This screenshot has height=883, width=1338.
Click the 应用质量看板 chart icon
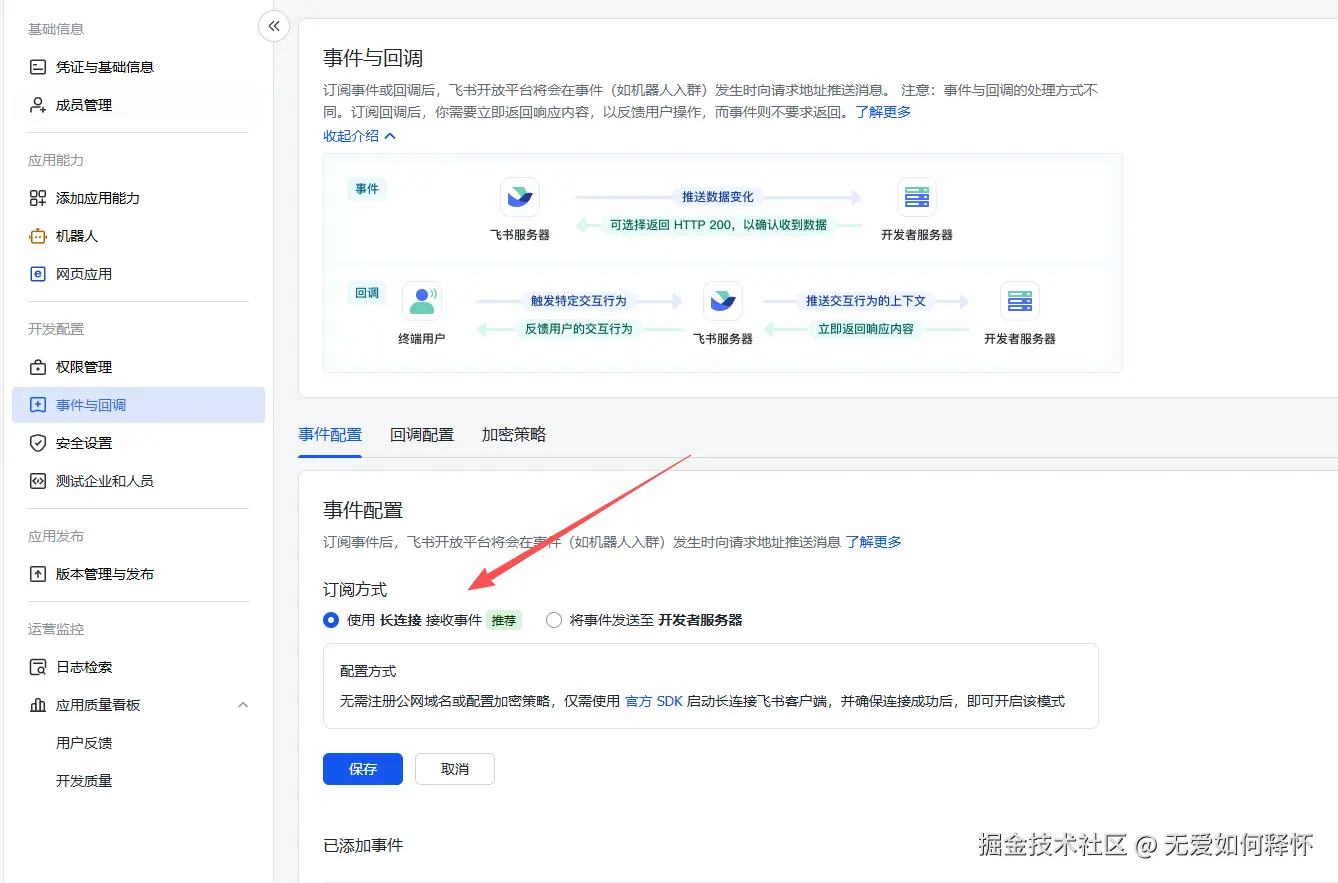click(x=38, y=705)
